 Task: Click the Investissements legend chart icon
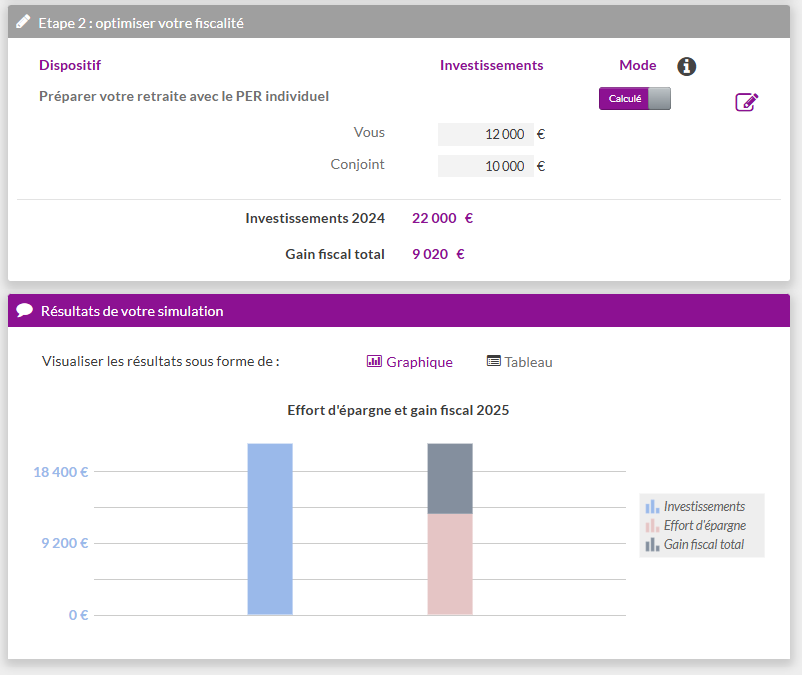652,507
